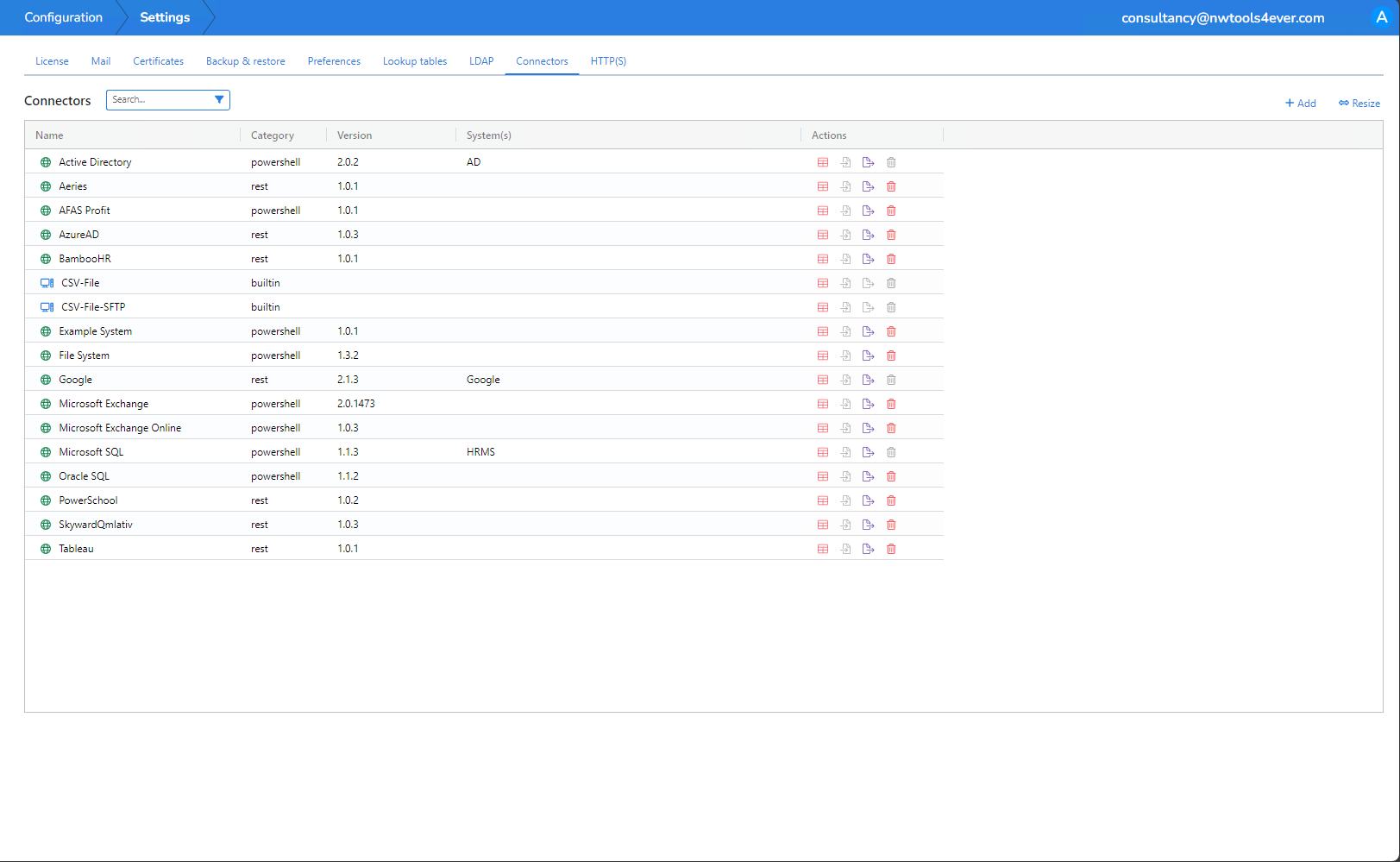
Task: Click the computer icon beside CSV-File
Action: point(47,283)
